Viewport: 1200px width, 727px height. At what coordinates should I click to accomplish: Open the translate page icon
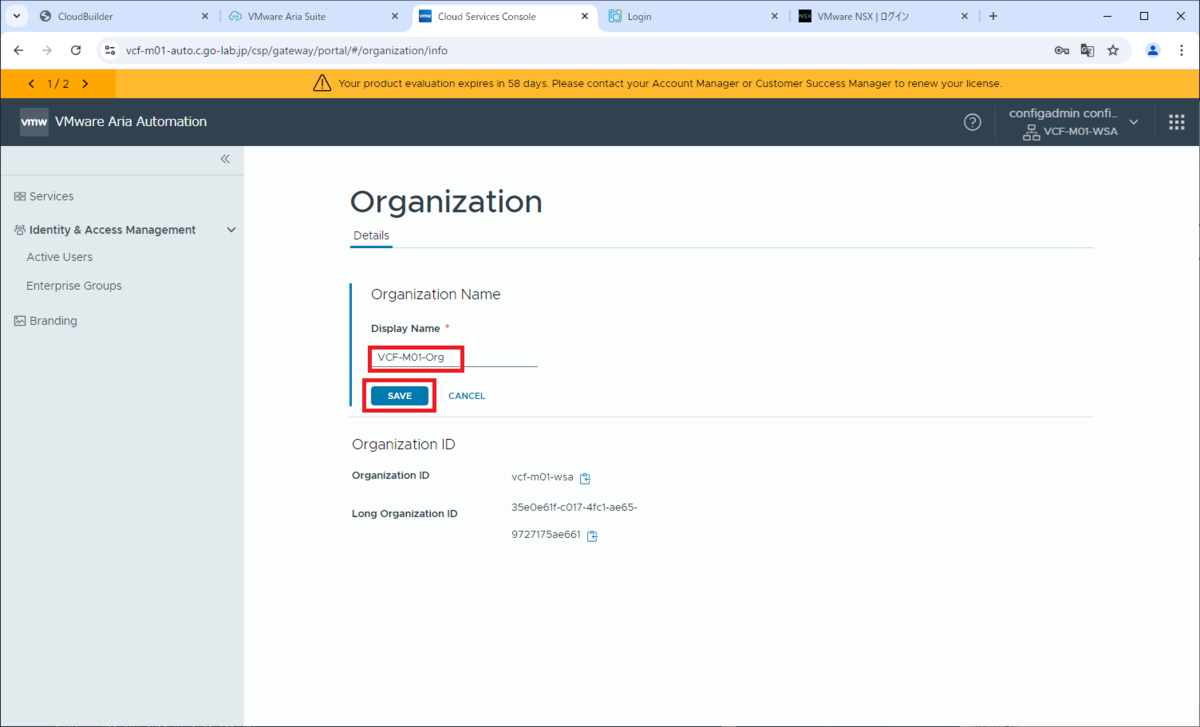pos(1087,50)
